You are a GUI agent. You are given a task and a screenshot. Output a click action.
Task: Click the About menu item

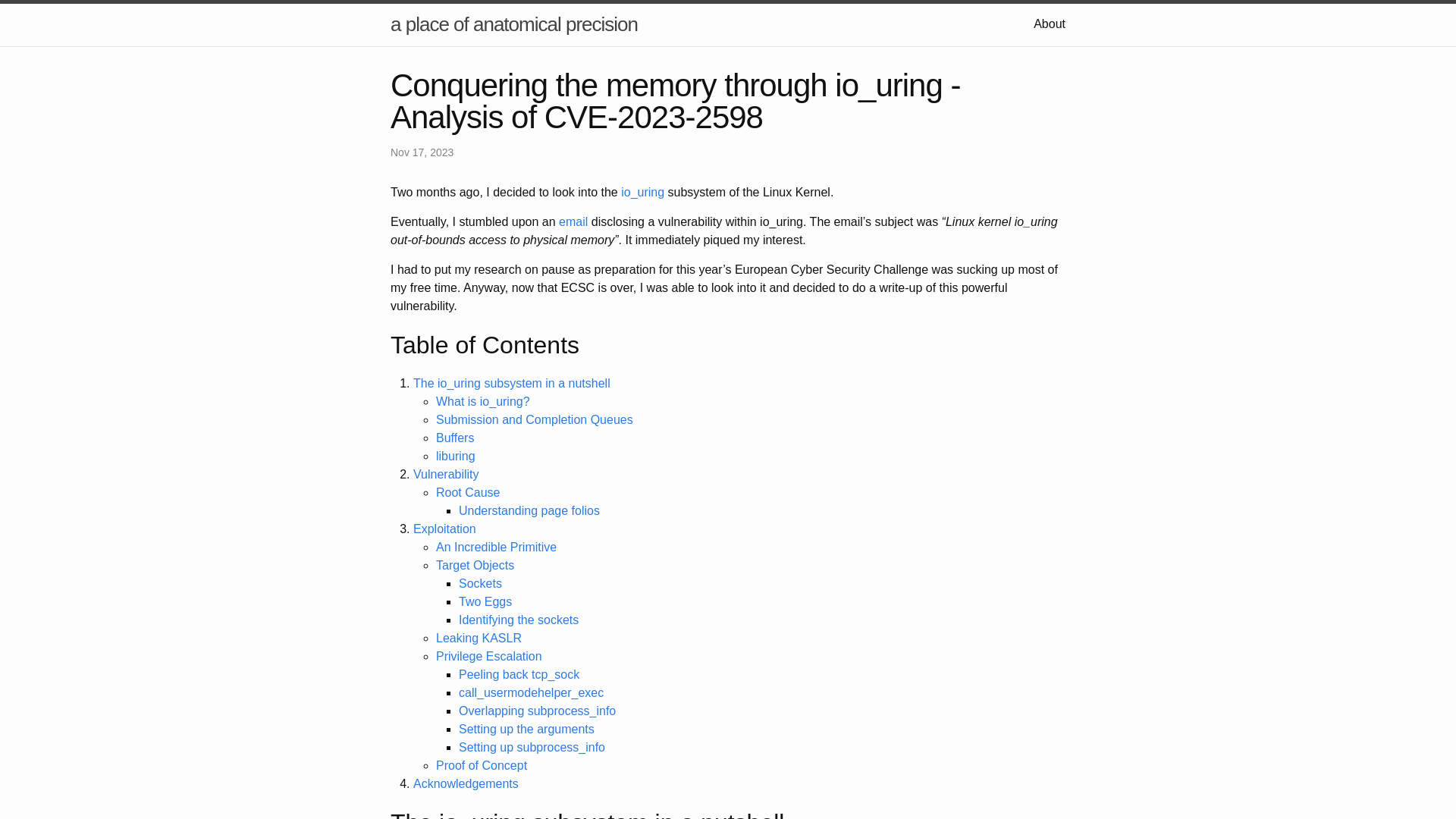pos(1049,23)
